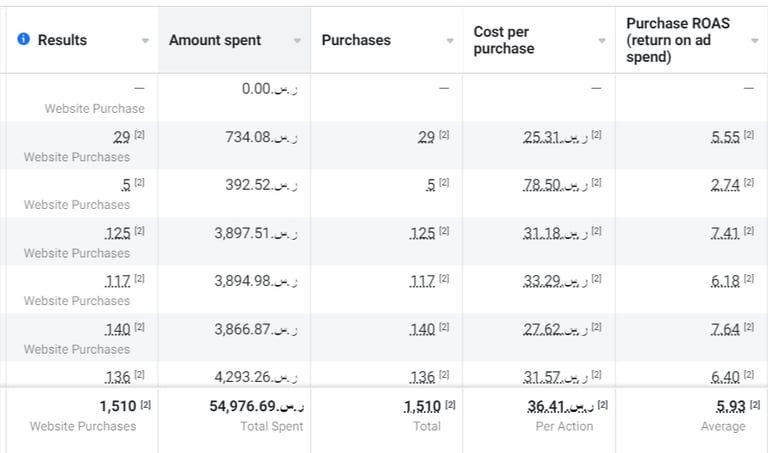
Task: Open the Cost per purchase dropdown arrow
Action: 602,41
